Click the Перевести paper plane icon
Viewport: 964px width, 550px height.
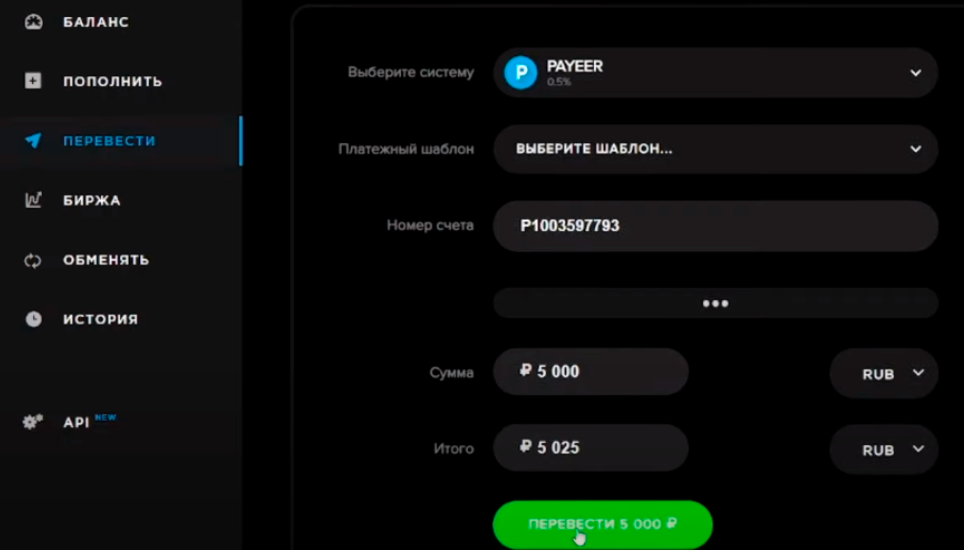pyautogui.click(x=33, y=140)
